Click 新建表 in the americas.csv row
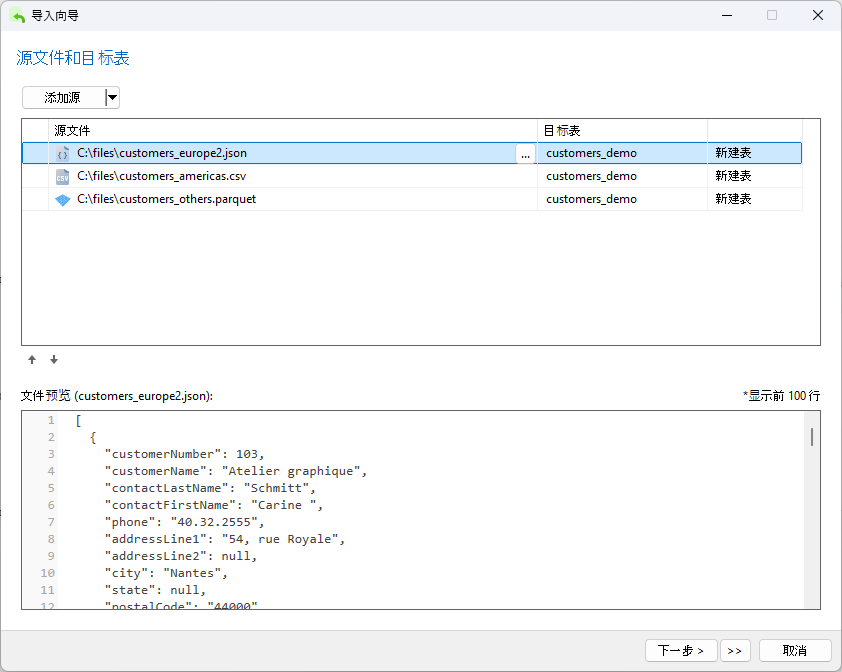842x672 pixels. [733, 176]
